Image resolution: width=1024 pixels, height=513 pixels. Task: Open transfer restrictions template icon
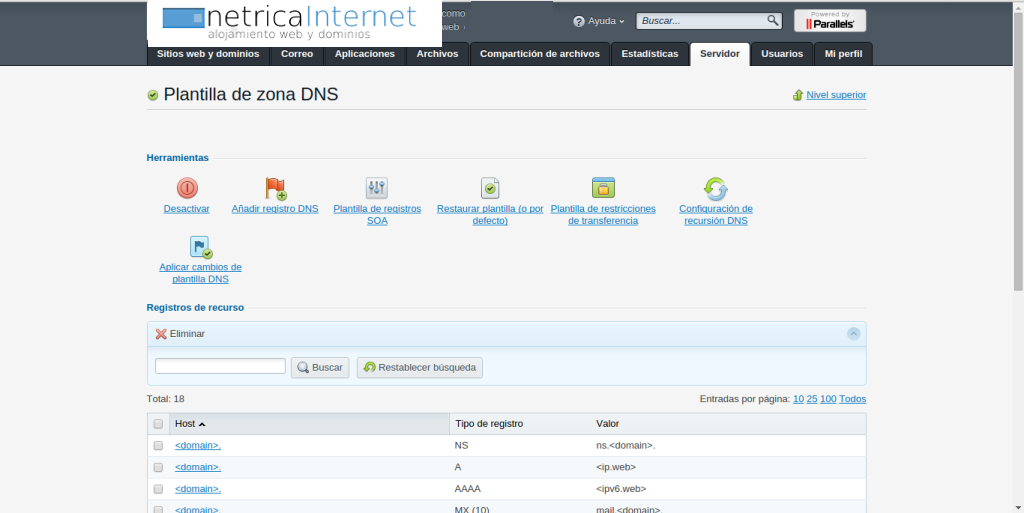point(603,188)
